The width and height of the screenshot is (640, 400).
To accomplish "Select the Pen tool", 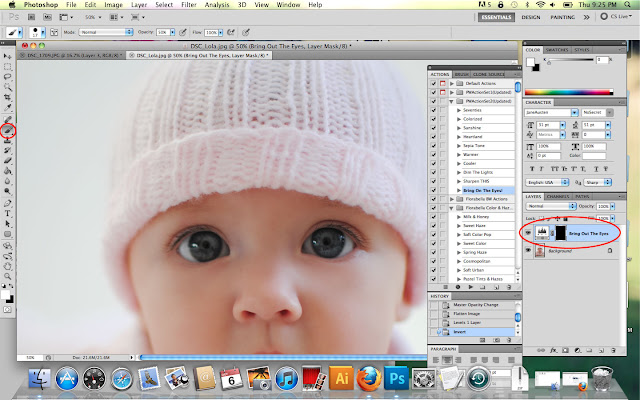I will tap(7, 203).
